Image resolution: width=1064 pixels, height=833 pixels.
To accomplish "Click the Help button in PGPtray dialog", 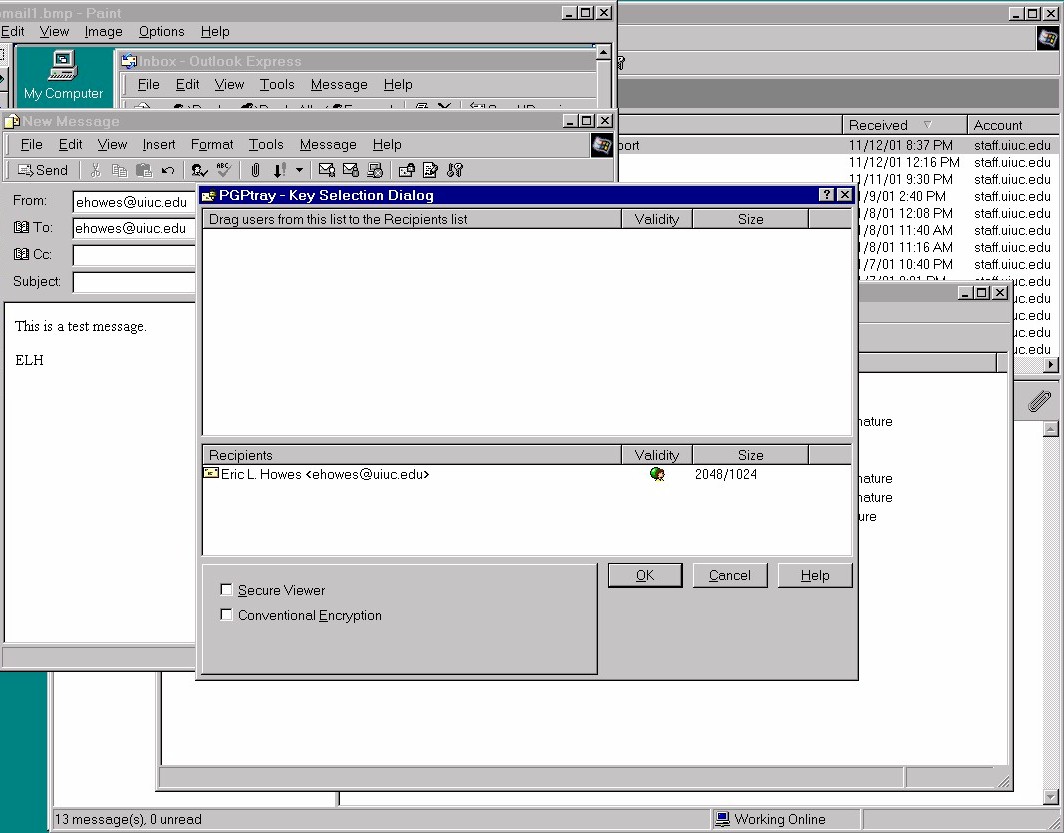I will point(814,575).
